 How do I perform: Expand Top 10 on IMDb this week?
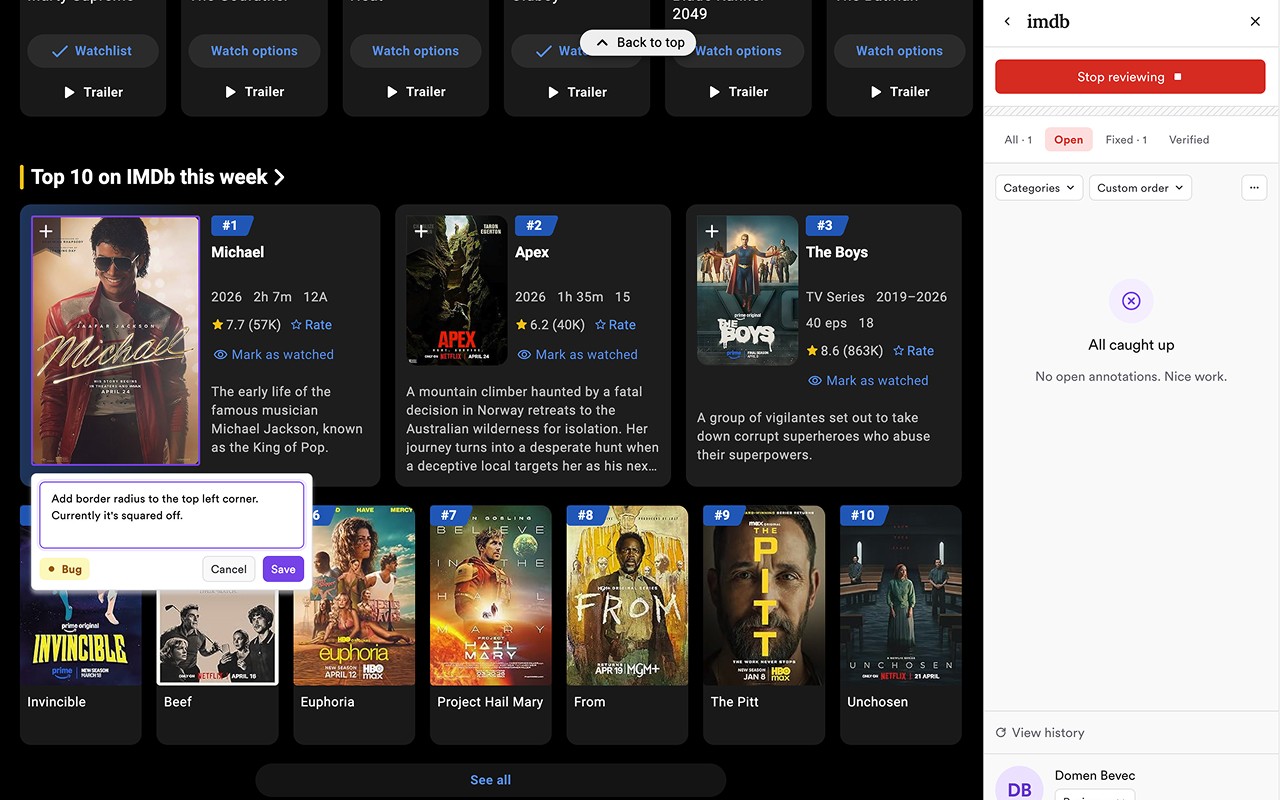pyautogui.click(x=158, y=177)
